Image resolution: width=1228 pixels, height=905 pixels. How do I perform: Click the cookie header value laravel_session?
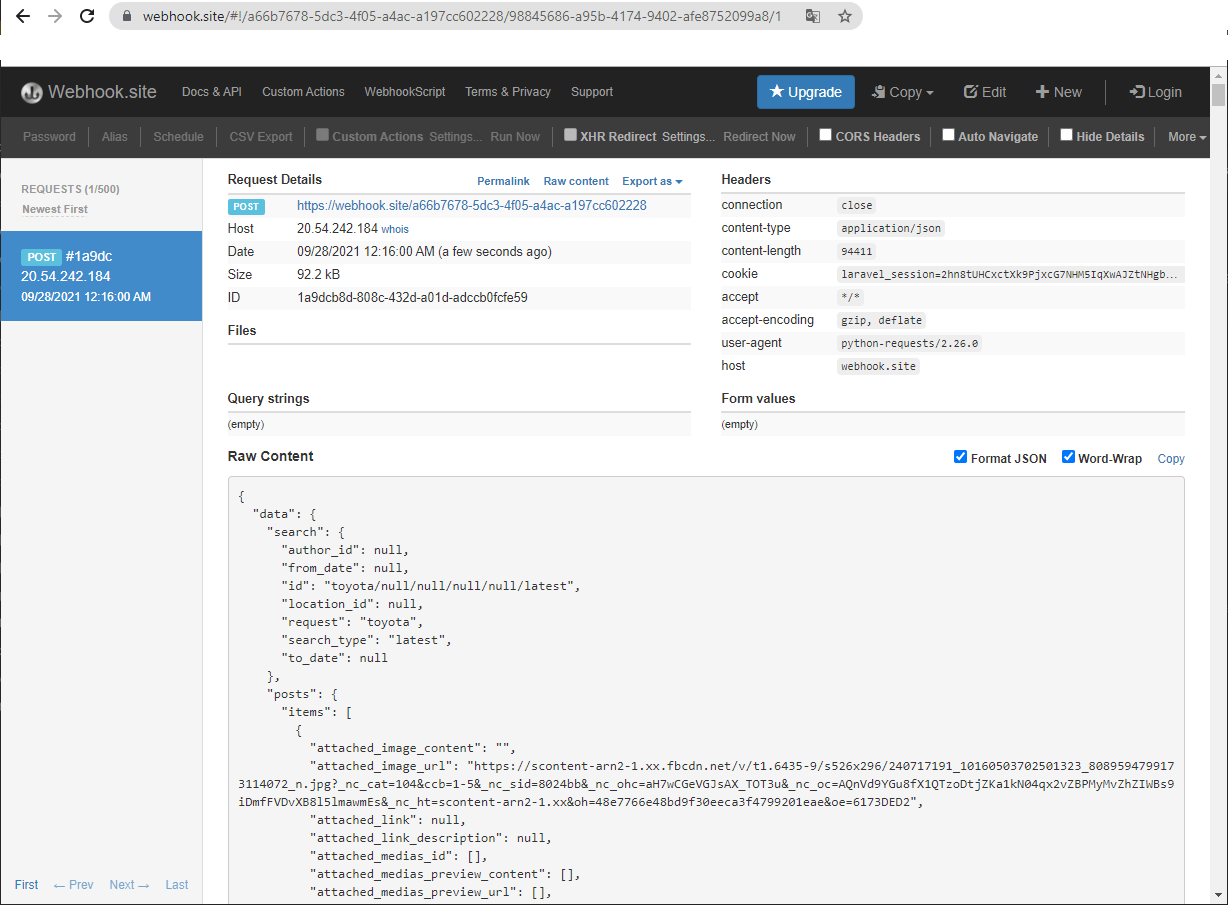[1010, 274]
